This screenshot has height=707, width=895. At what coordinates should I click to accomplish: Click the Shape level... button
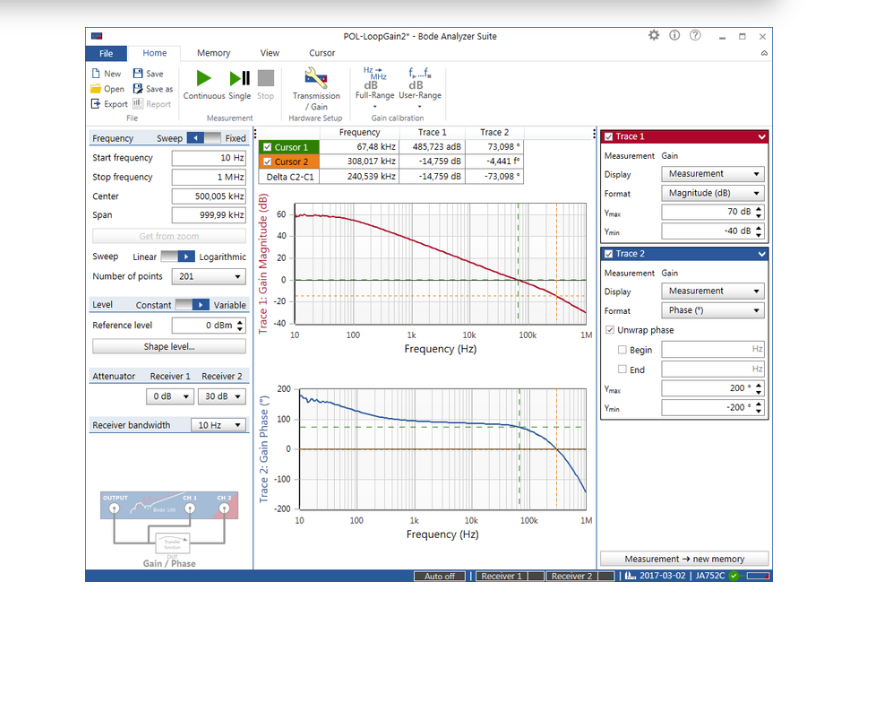(x=168, y=347)
